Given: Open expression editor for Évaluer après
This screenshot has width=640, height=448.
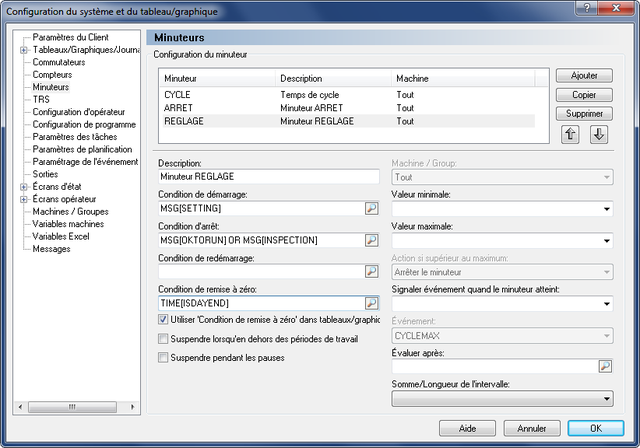Looking at the screenshot, I should tap(605, 366).
